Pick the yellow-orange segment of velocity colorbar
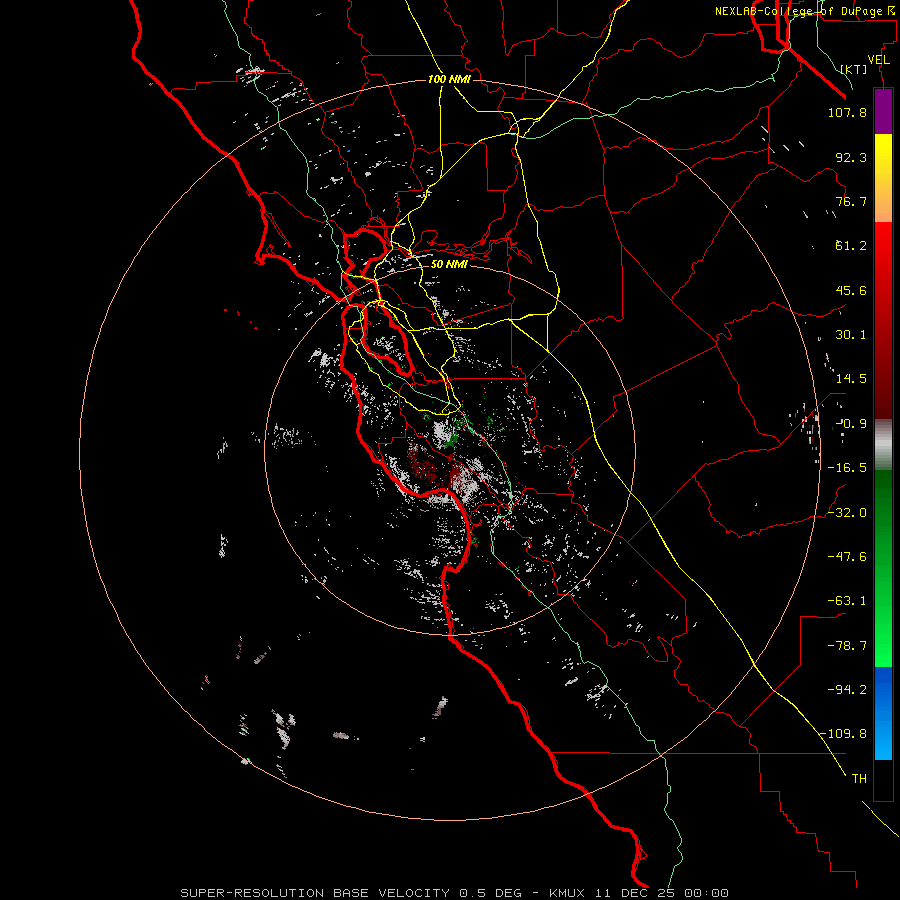The height and width of the screenshot is (900, 900). 883,178
